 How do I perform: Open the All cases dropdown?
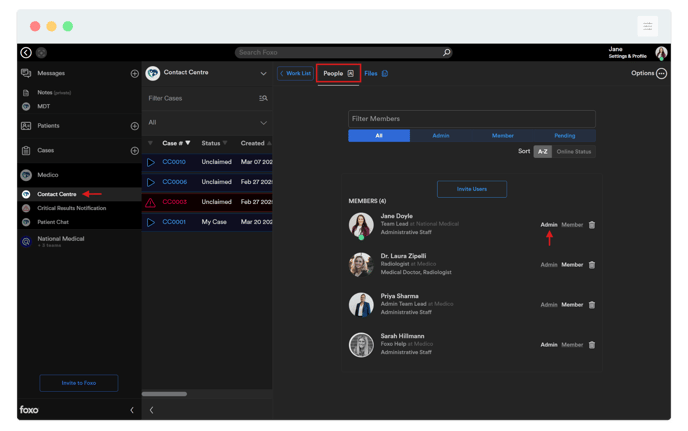point(207,123)
